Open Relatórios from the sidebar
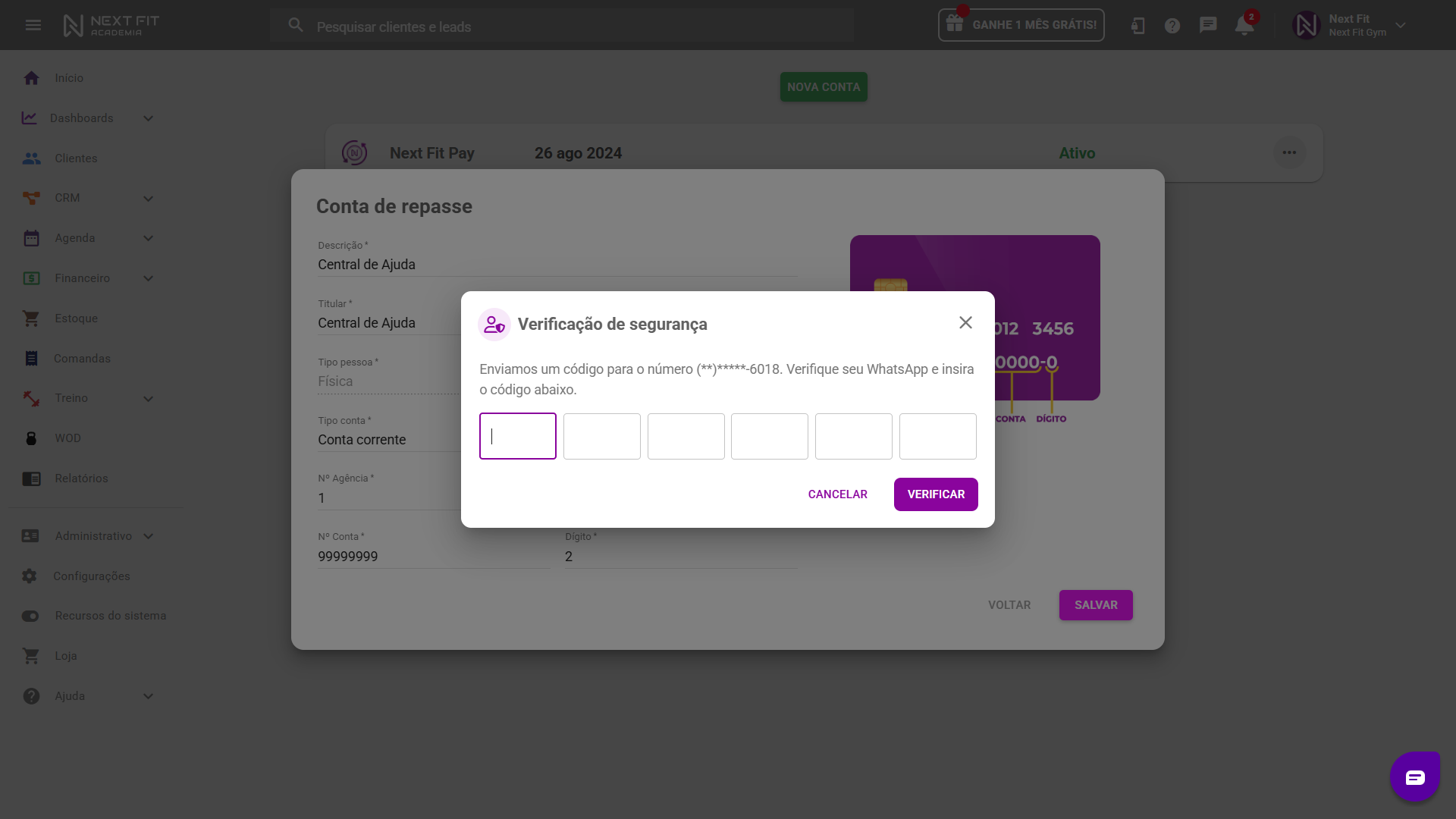1456x819 pixels. click(81, 479)
